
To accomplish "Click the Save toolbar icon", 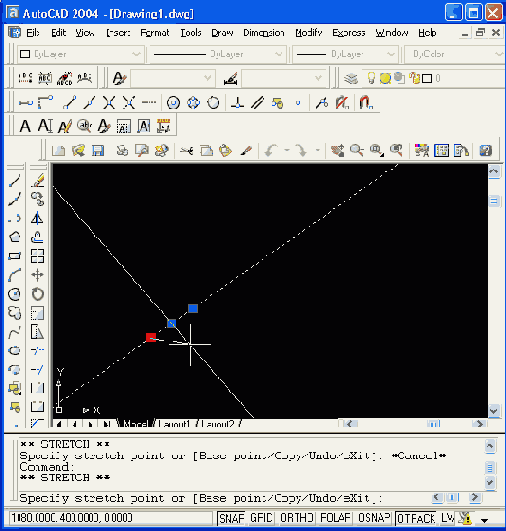I will tap(98, 150).
